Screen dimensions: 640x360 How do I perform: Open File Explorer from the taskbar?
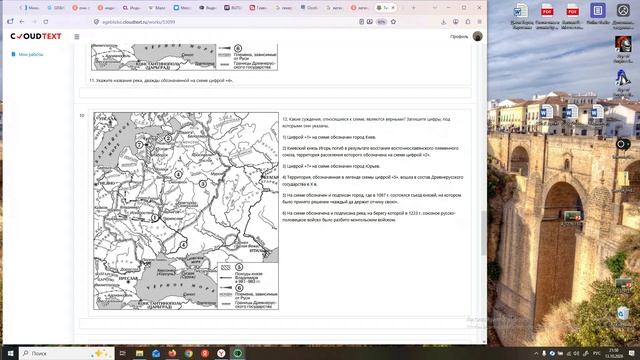[140, 353]
